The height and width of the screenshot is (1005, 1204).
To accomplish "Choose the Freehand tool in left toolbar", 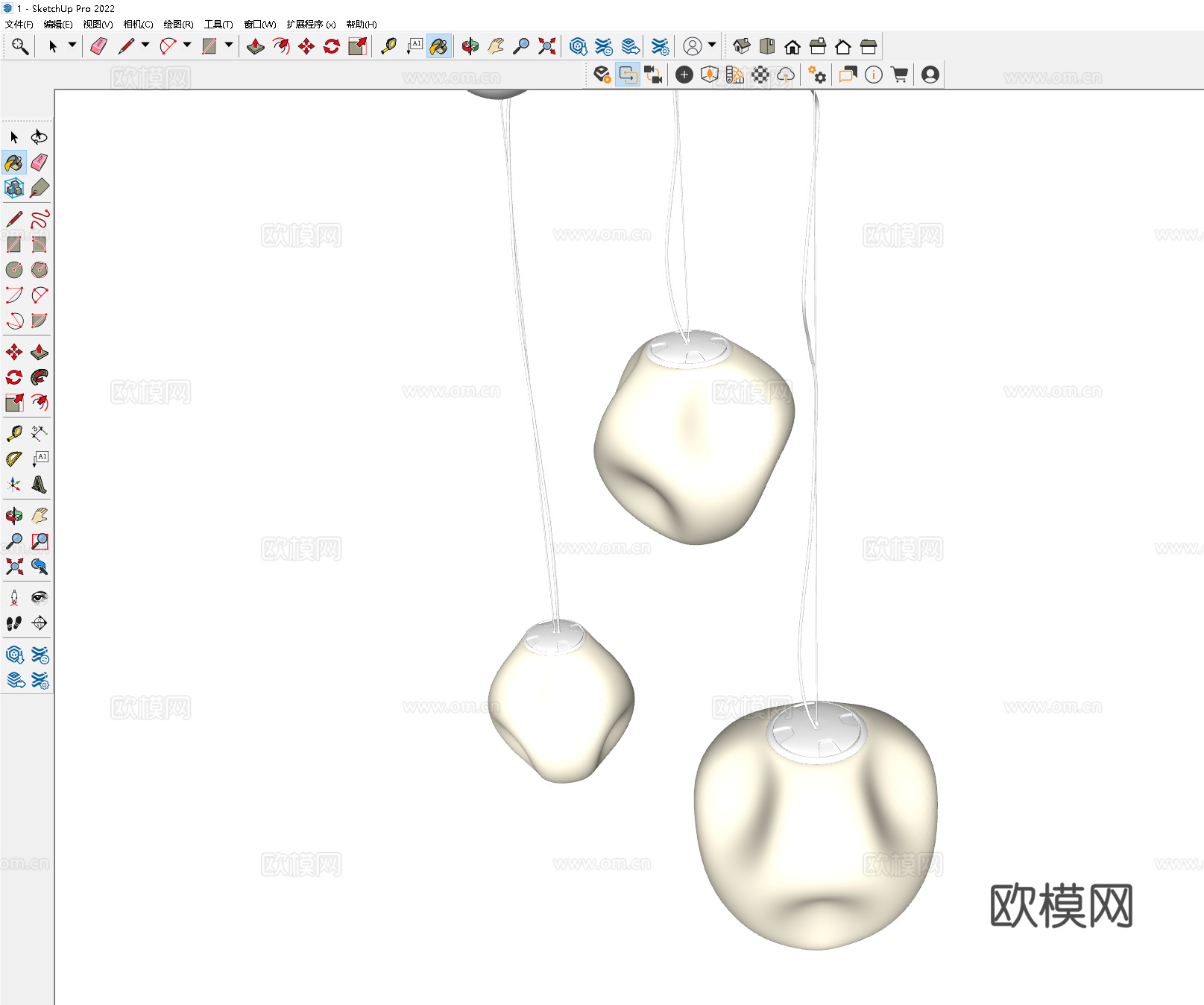I will (40, 219).
